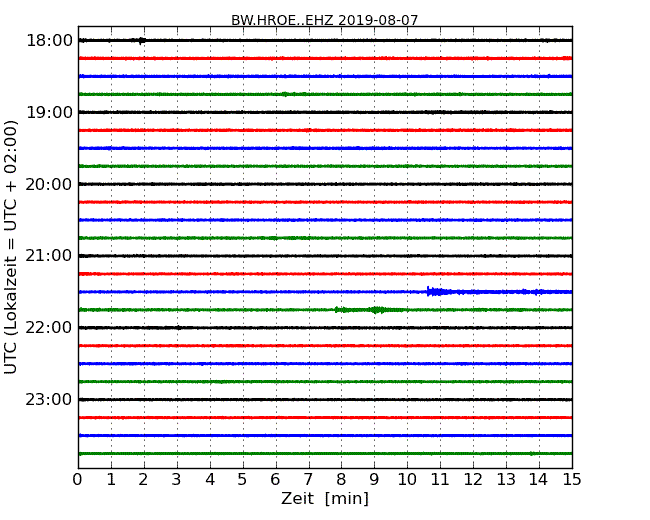The image size is (650, 520).
Task: Click the 13 minute tick label
Action: coord(506,480)
